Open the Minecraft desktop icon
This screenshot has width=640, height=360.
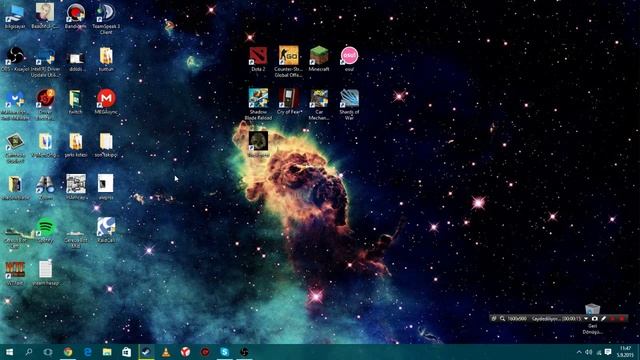tap(319, 56)
